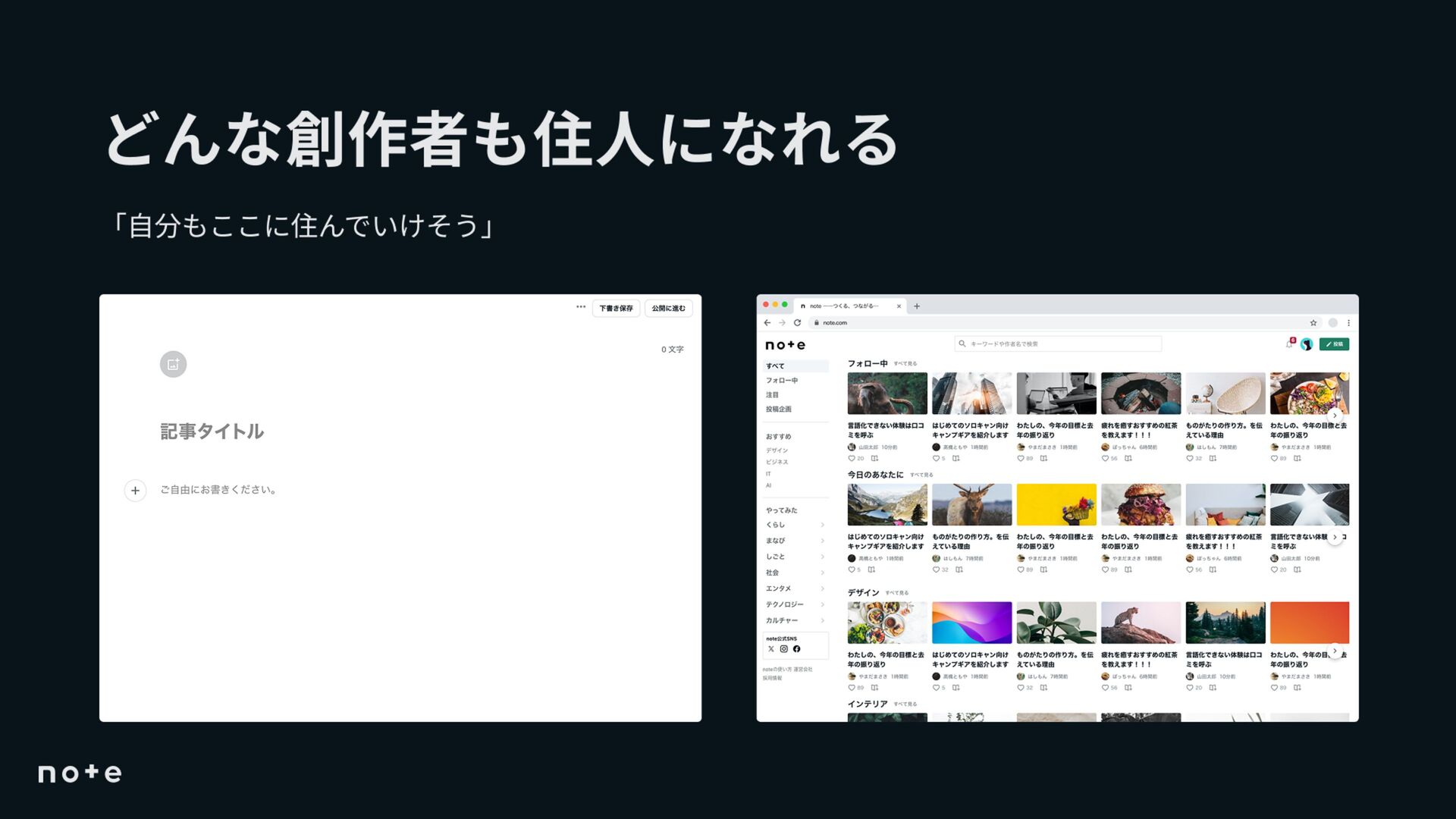
Task: Click the plus insert-block button in editor
Action: pyautogui.click(x=135, y=491)
